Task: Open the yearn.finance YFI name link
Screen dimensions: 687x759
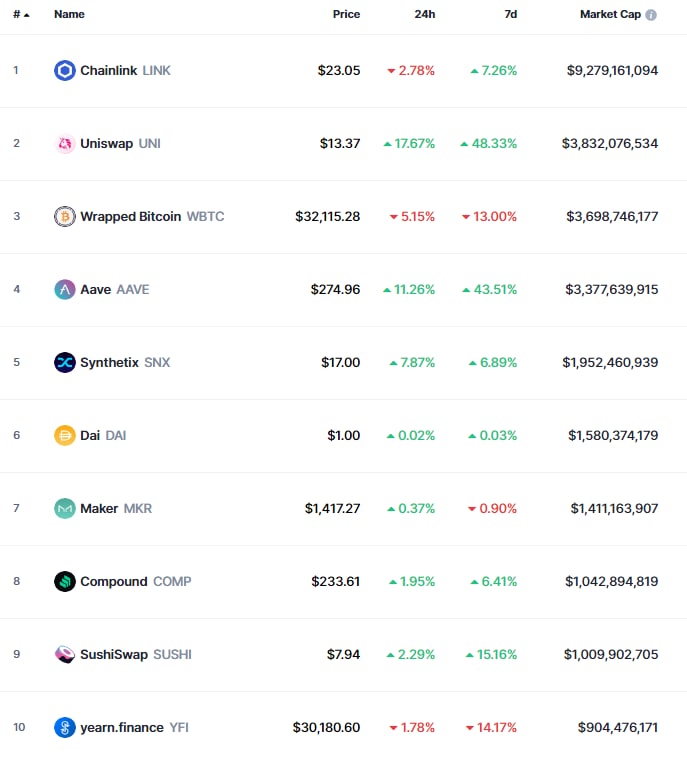Action: coord(134,728)
